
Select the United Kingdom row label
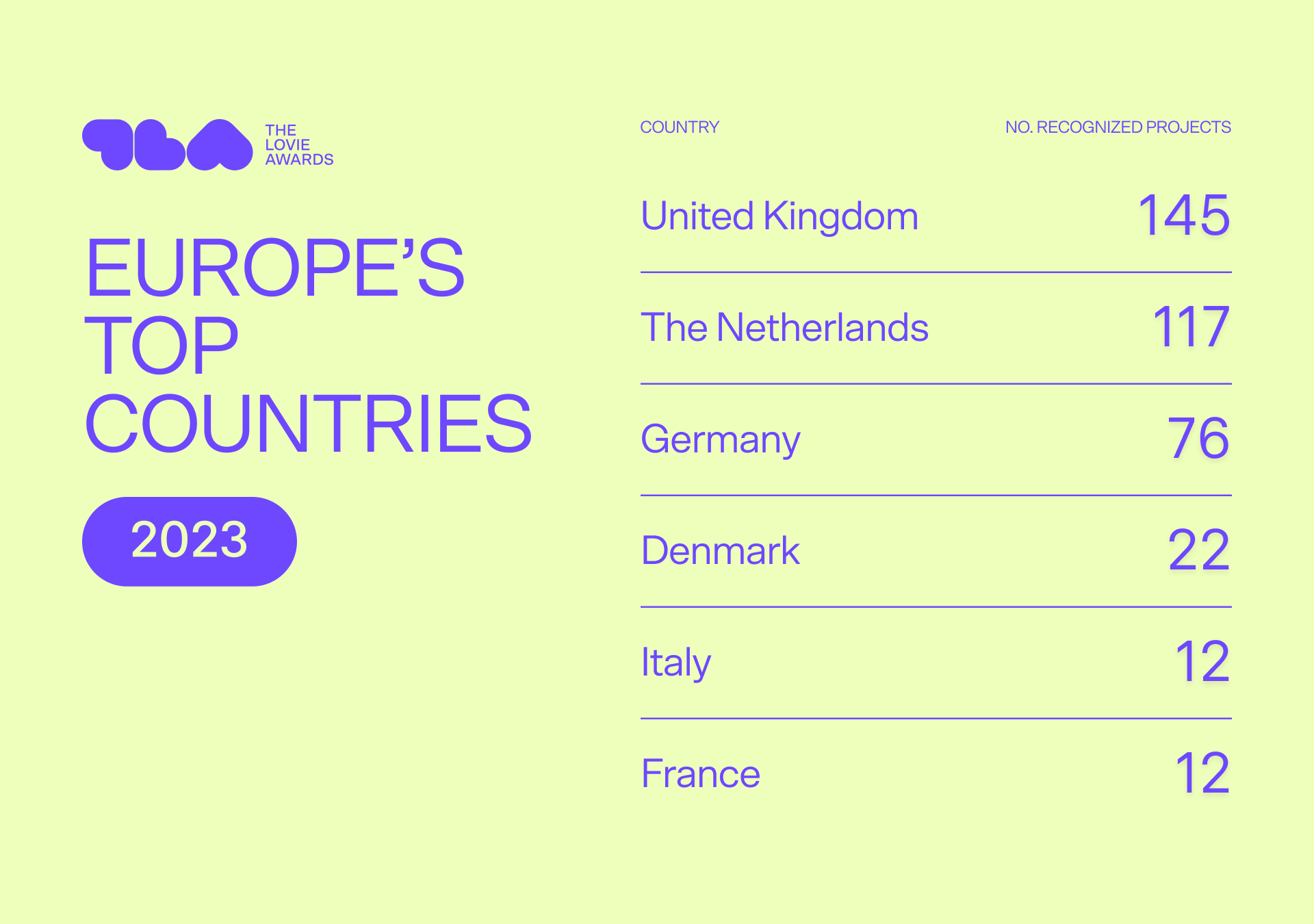pos(780,216)
